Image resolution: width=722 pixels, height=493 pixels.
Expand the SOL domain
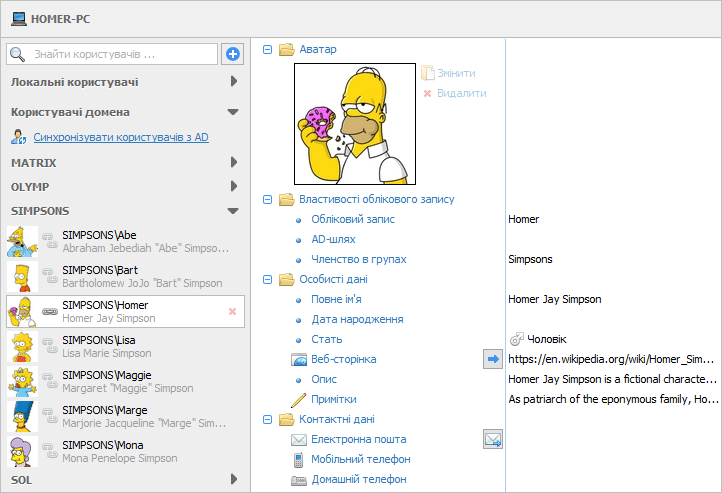(x=233, y=479)
